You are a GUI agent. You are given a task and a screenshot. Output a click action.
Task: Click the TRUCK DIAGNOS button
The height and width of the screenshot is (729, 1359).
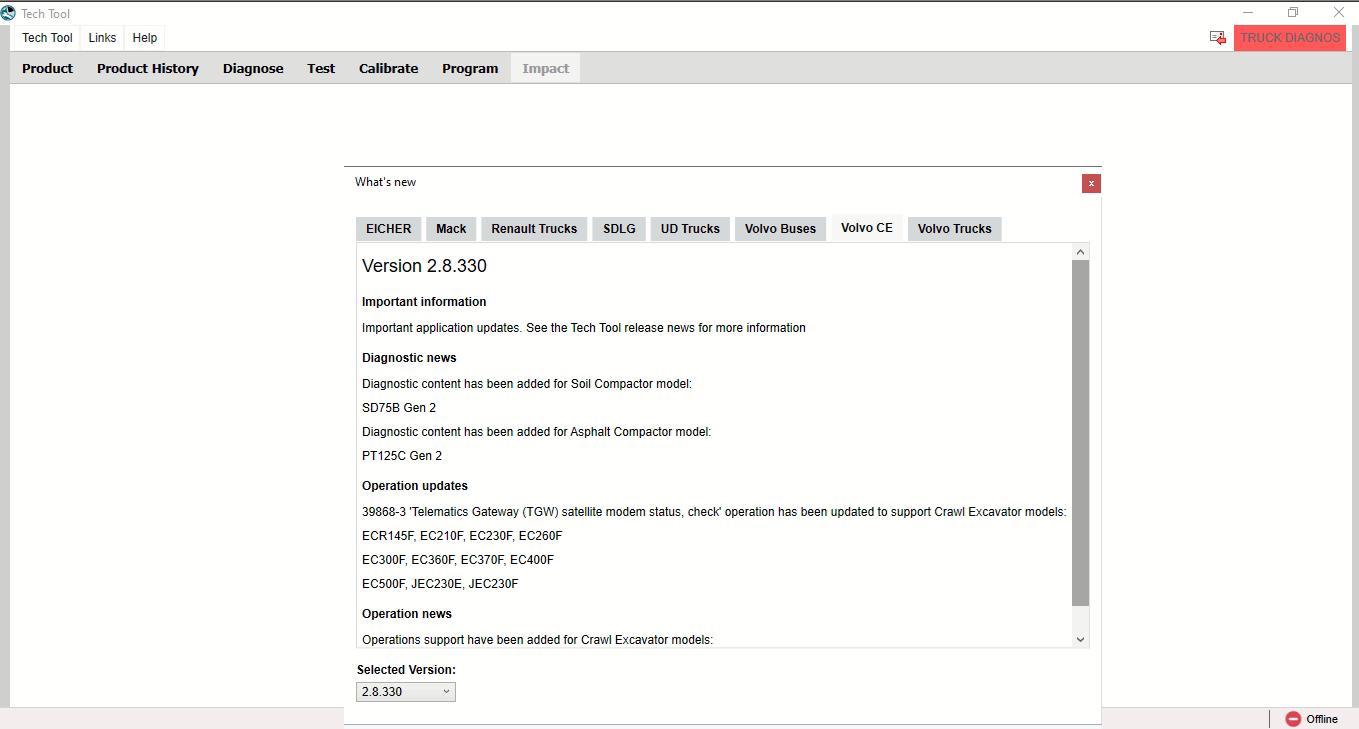(x=1290, y=38)
